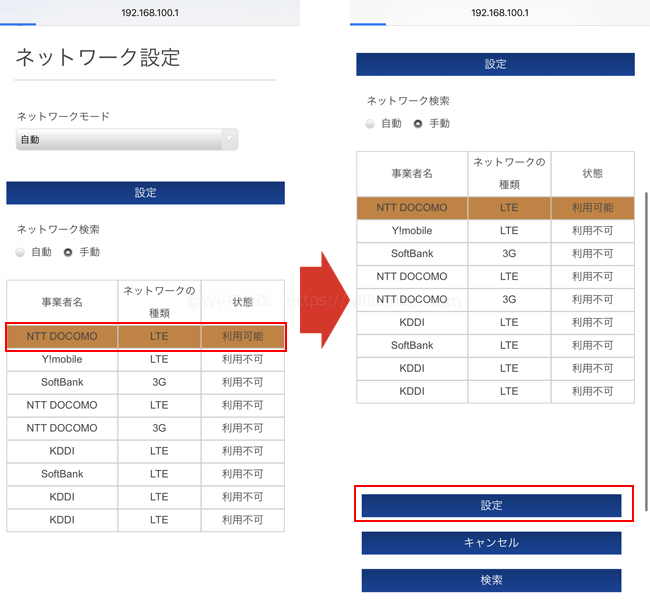Choose 自動 network search in right screen
The height and width of the screenshot is (600, 650).
[x=370, y=124]
